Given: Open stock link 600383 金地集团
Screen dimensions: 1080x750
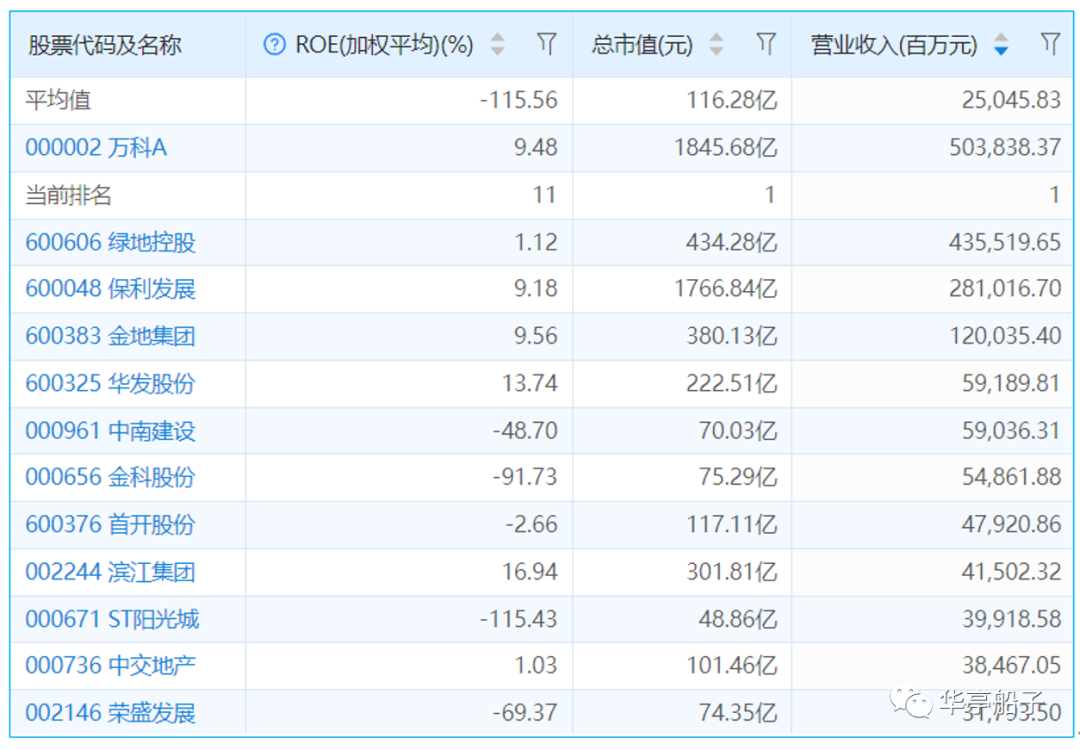Looking at the screenshot, I should pos(110,336).
